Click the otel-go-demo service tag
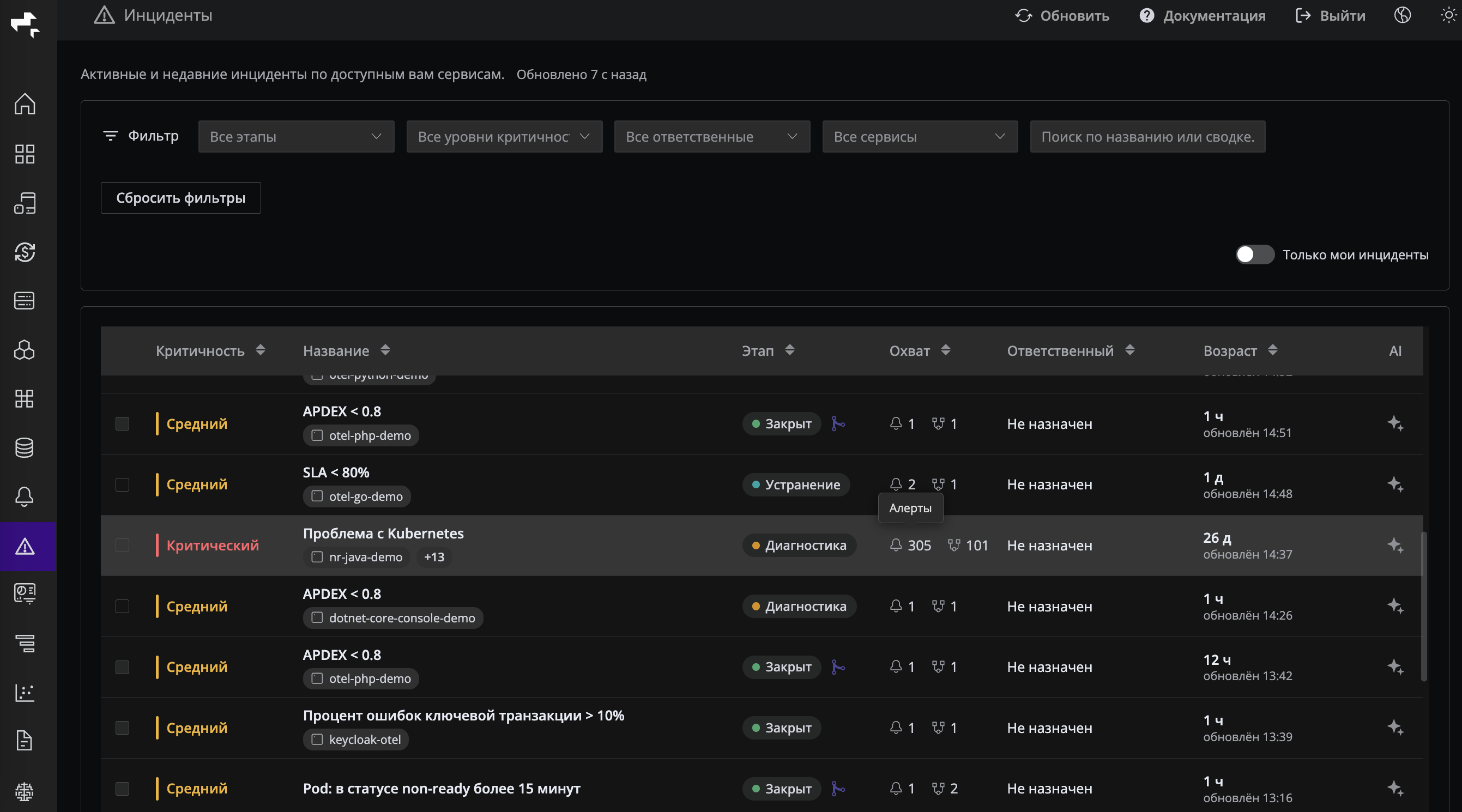The width and height of the screenshot is (1462, 812). (357, 496)
